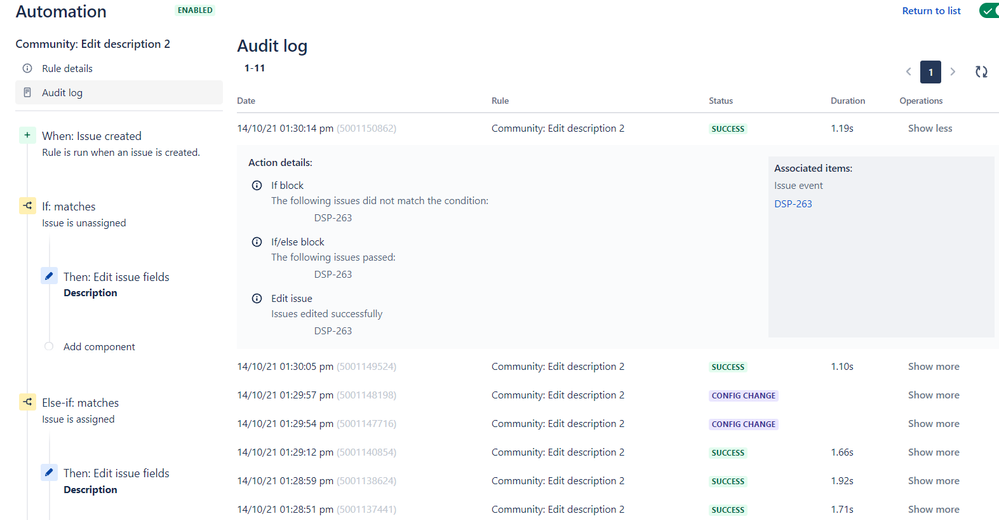Open the Rule details section

point(119,68)
